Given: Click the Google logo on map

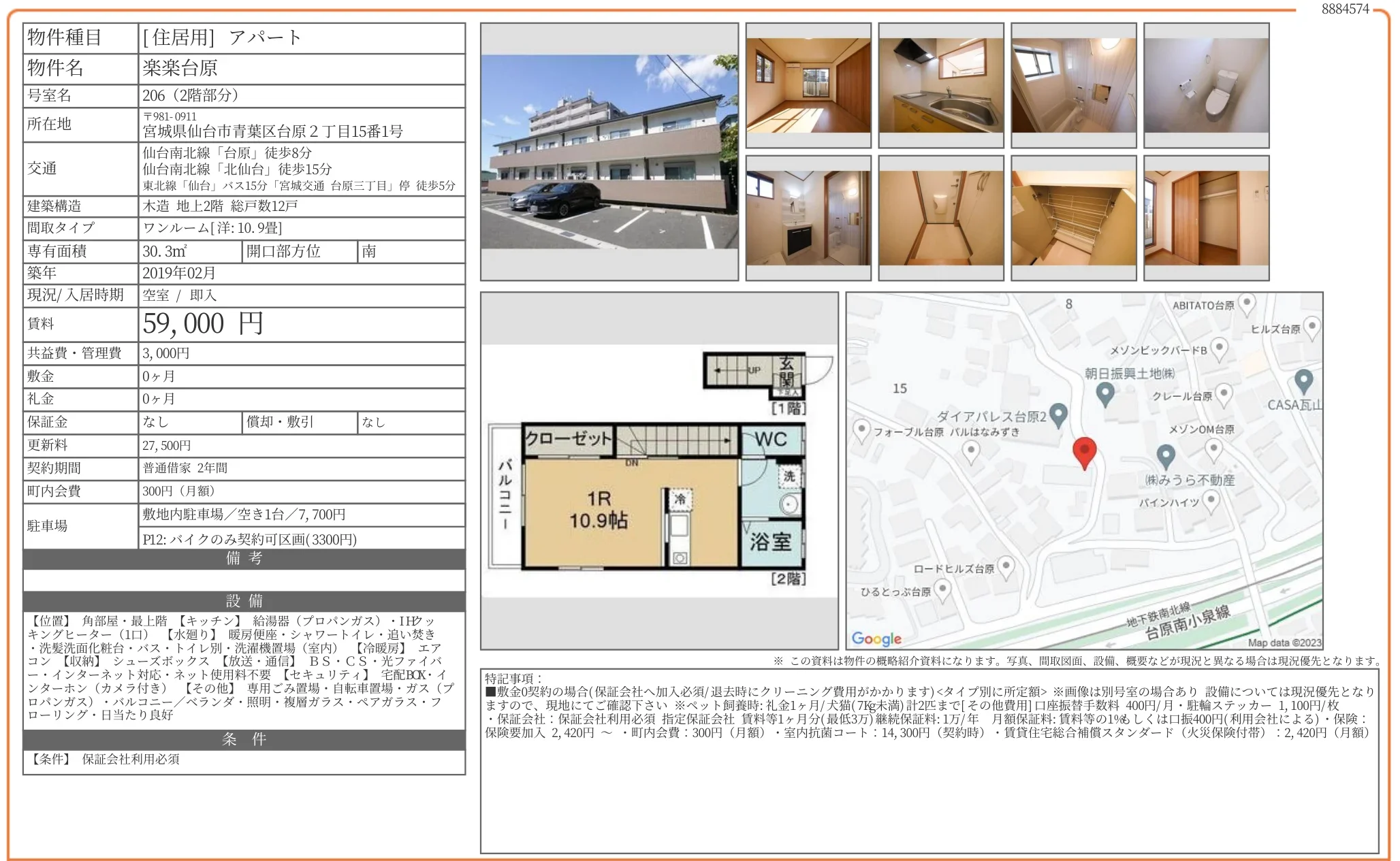Looking at the screenshot, I should [876, 638].
